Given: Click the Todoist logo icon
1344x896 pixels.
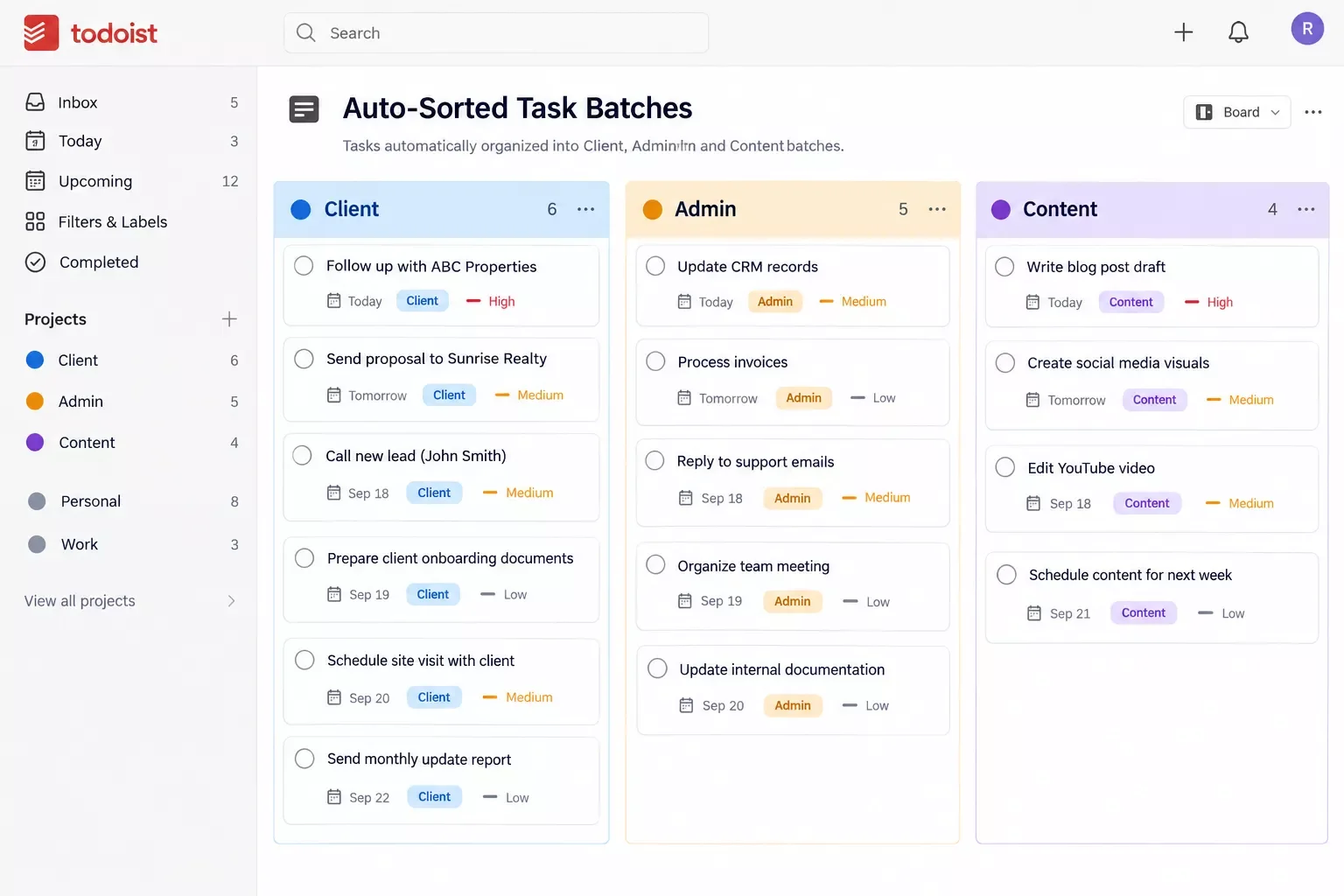Looking at the screenshot, I should 41,33.
